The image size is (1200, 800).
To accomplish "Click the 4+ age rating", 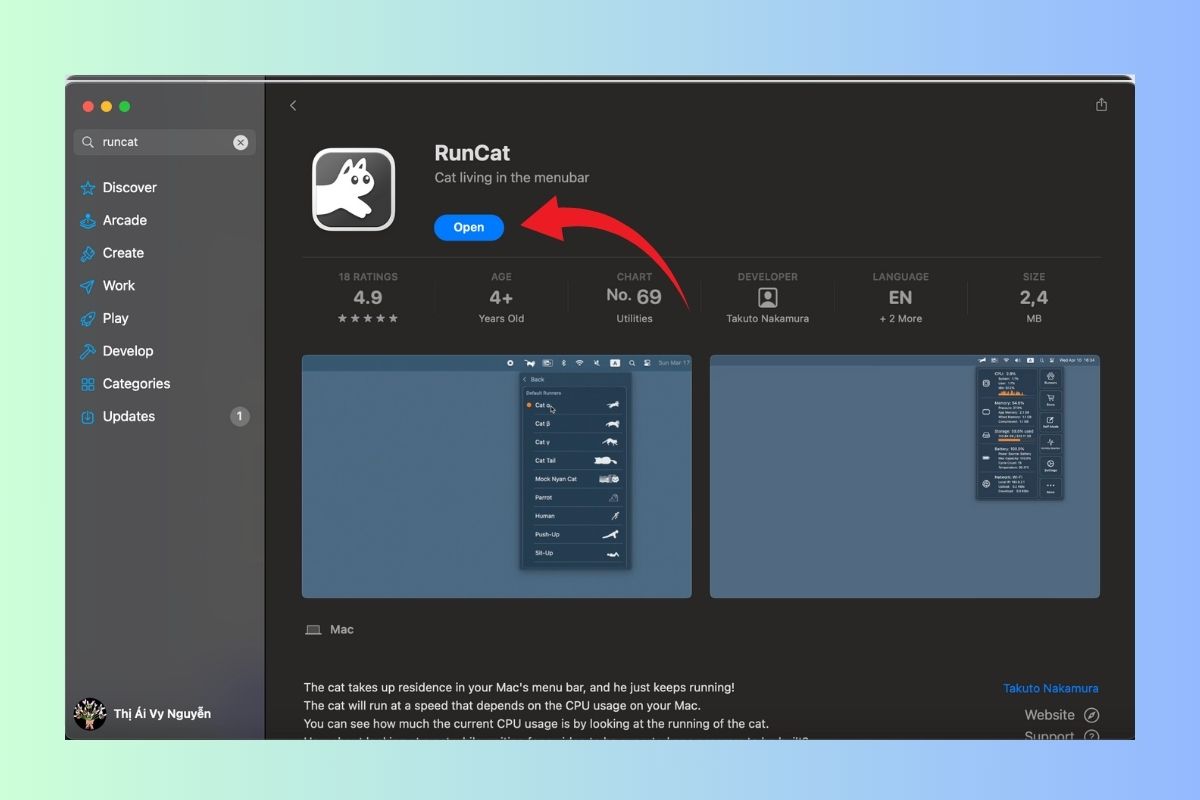I will pyautogui.click(x=501, y=297).
